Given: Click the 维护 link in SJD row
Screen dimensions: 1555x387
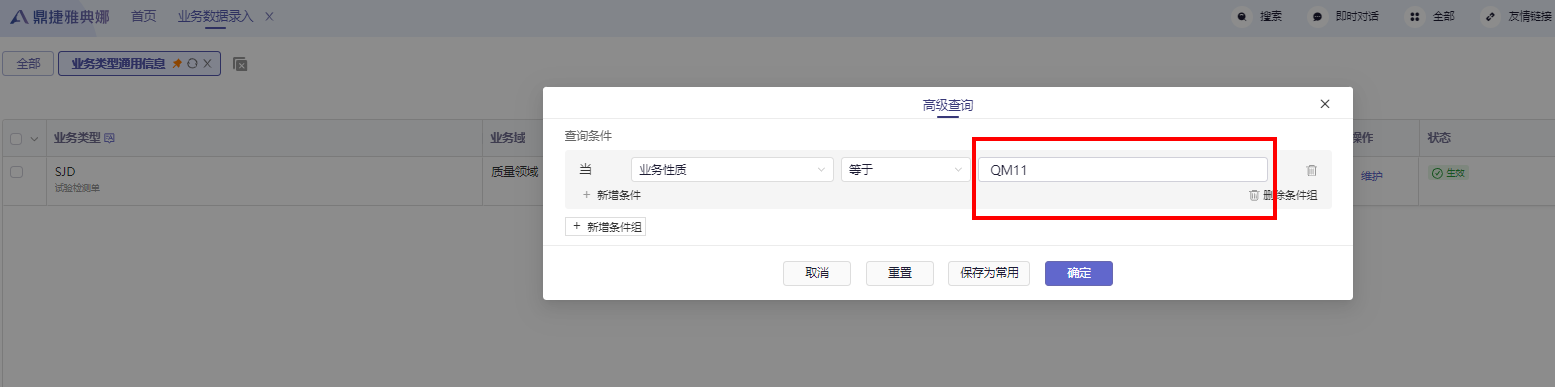Looking at the screenshot, I should click(x=1371, y=176).
